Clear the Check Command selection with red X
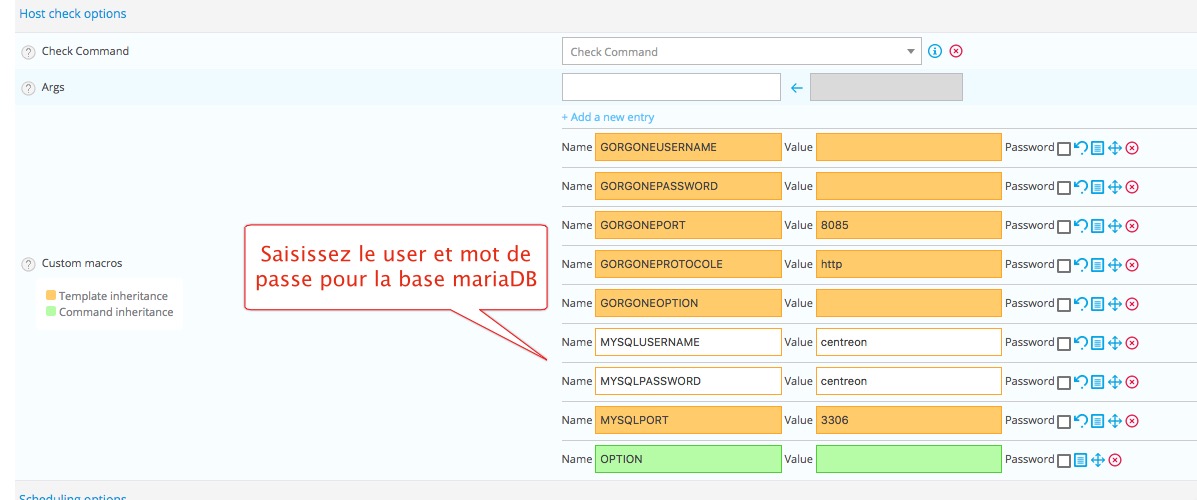Screen dimensions: 1197x500 pyautogui.click(x=956, y=51)
